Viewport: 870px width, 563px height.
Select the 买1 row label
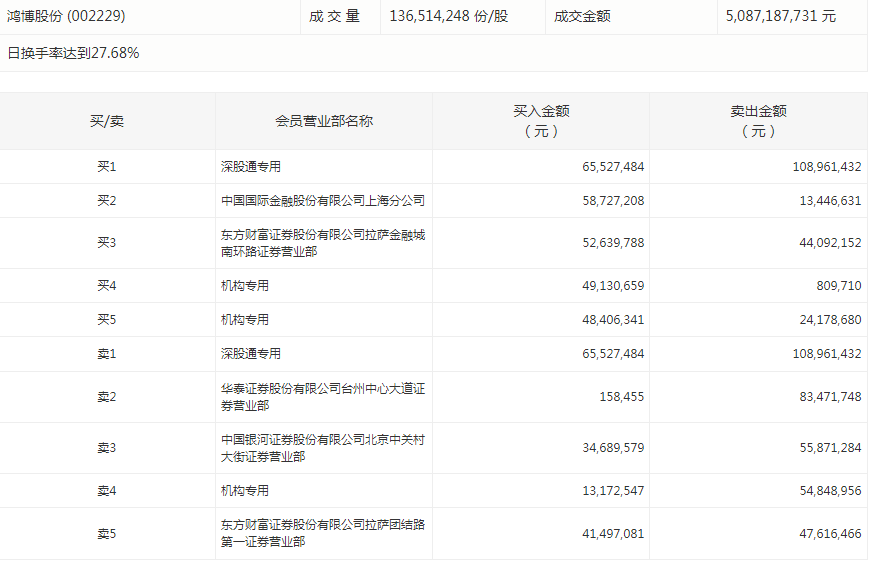[x=107, y=166]
